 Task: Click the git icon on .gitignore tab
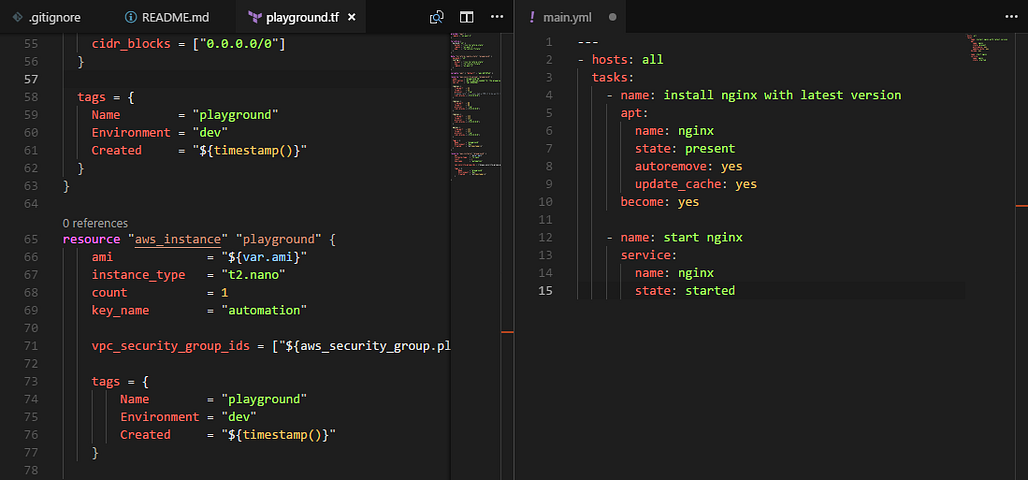(x=18, y=17)
